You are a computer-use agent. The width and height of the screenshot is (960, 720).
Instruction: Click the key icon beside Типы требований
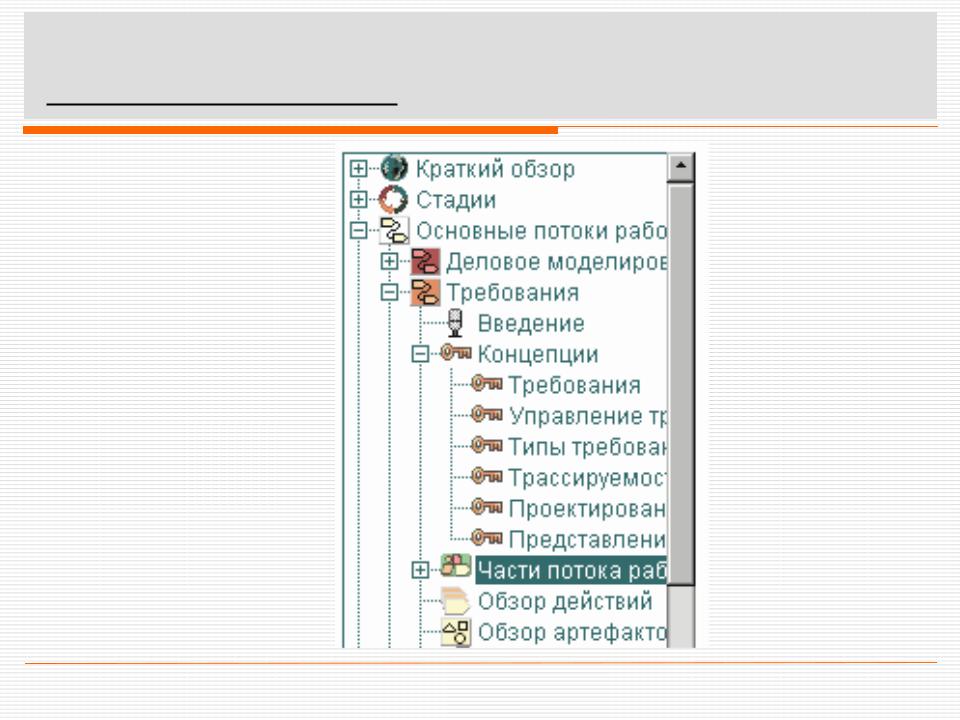pos(487,445)
